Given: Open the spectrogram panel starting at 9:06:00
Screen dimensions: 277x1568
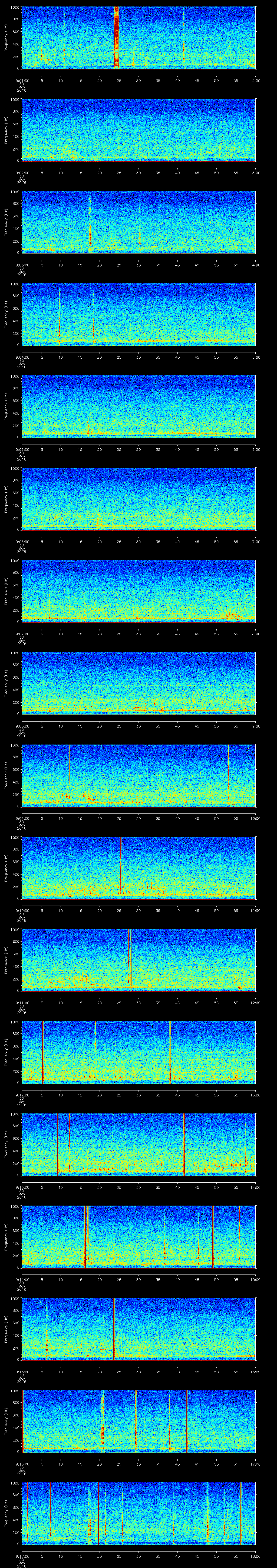Looking at the screenshot, I should point(139,500).
